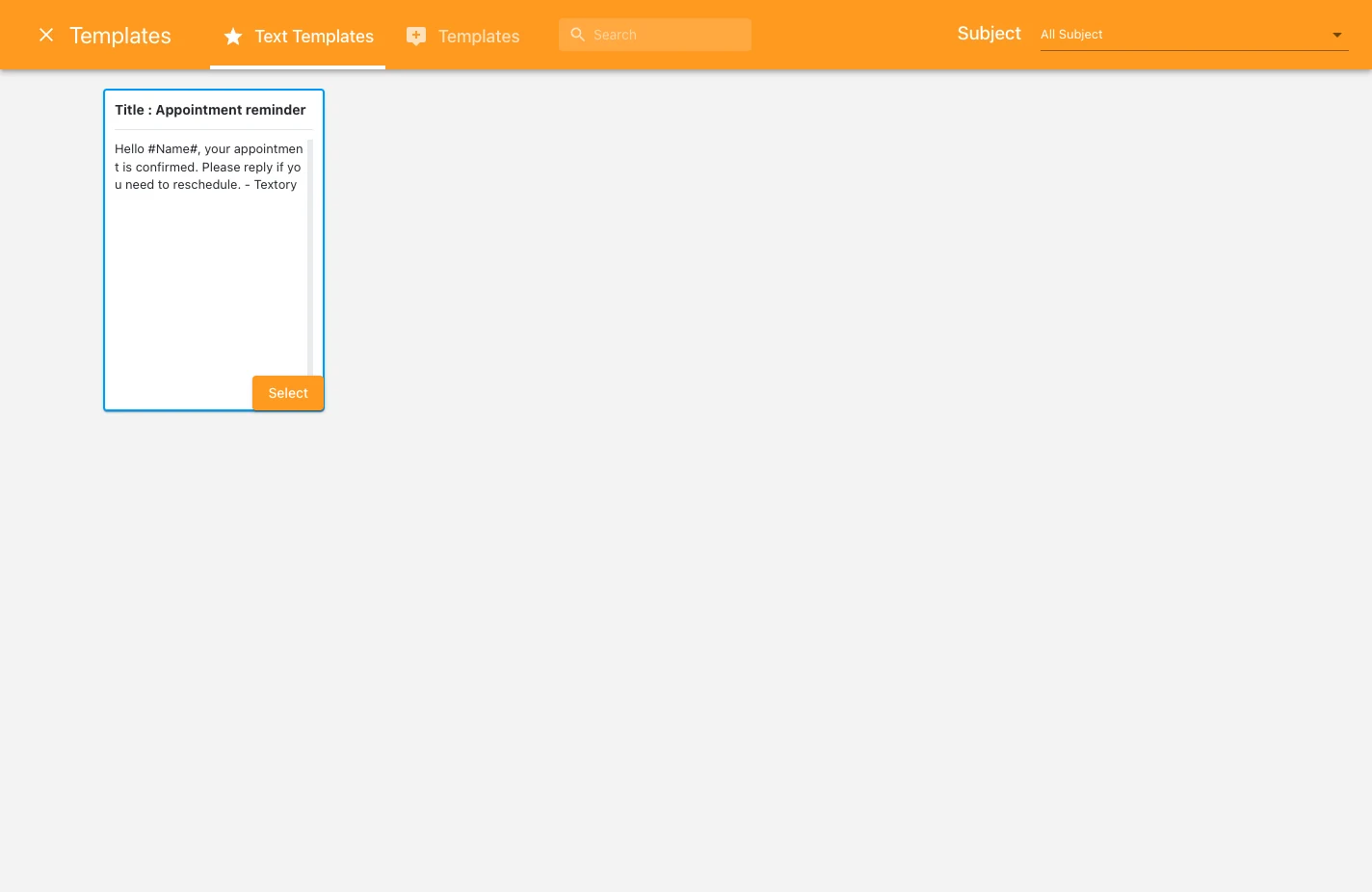This screenshot has height=892, width=1372.
Task: Close the Templates dialog with the X icon
Action: pos(46,35)
